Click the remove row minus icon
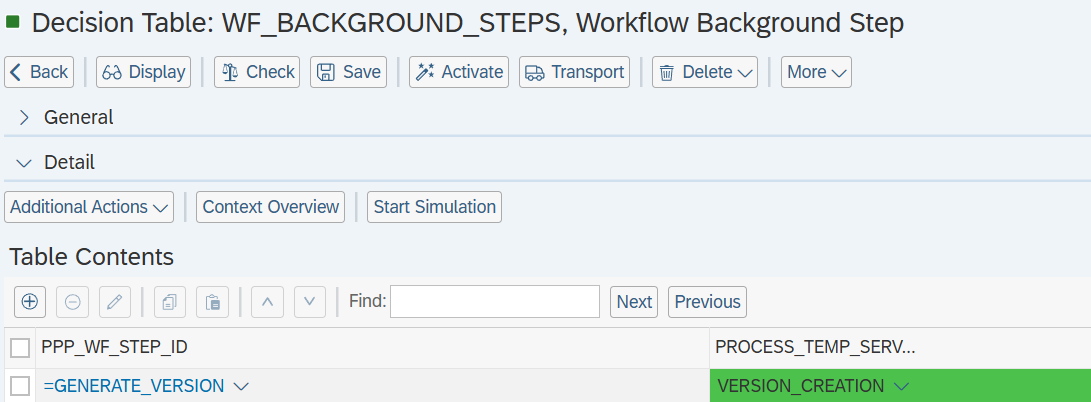 click(73, 301)
